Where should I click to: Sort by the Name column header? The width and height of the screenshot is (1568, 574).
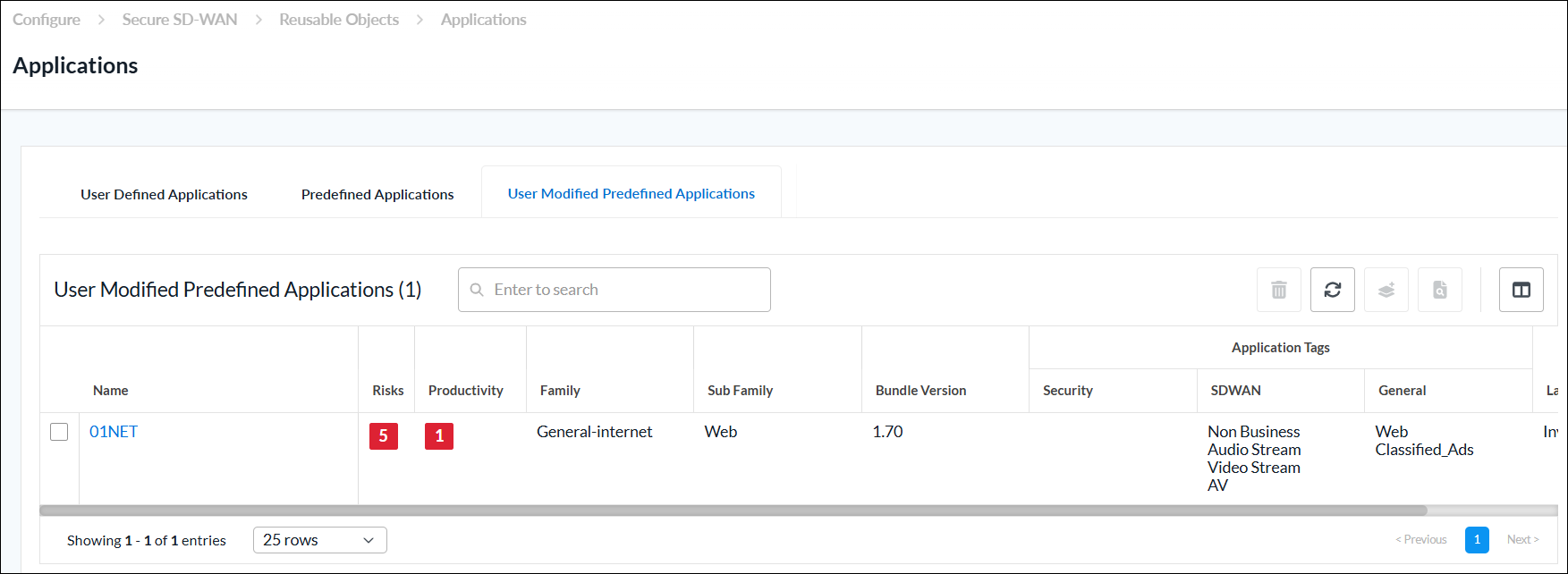[x=110, y=391]
